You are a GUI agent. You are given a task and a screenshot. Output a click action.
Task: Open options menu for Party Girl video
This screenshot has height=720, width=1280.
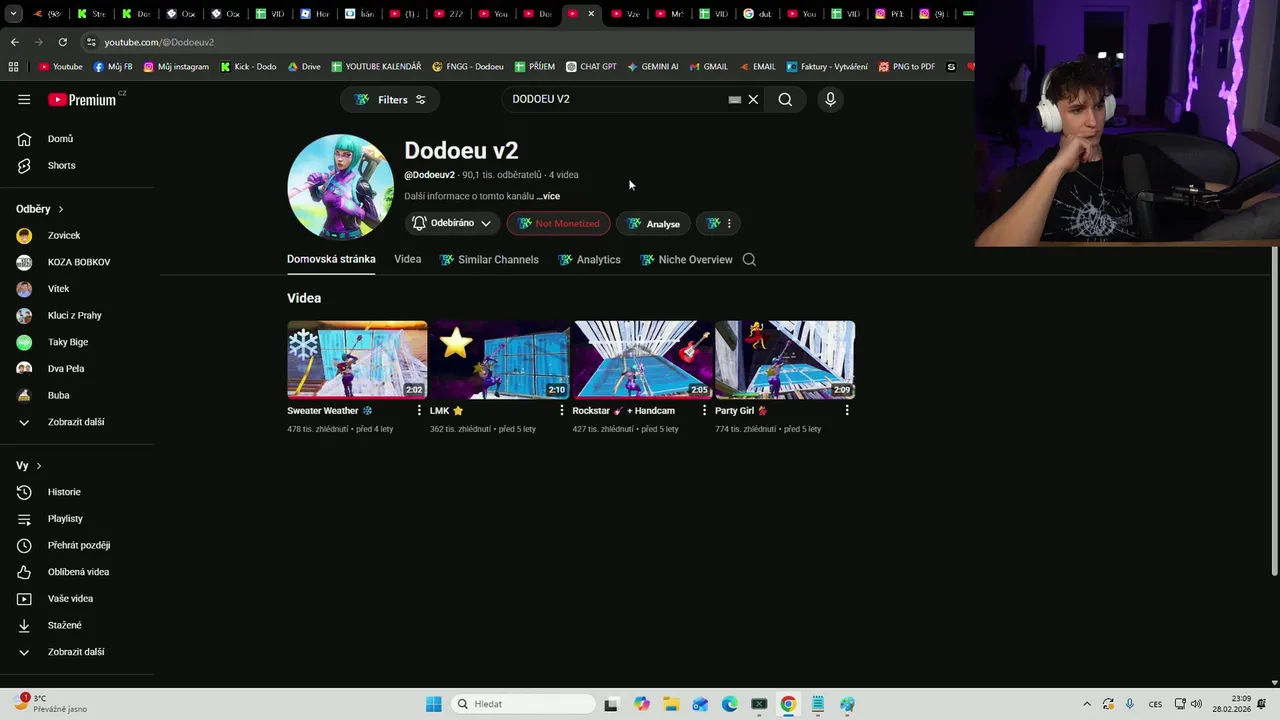pos(847,410)
